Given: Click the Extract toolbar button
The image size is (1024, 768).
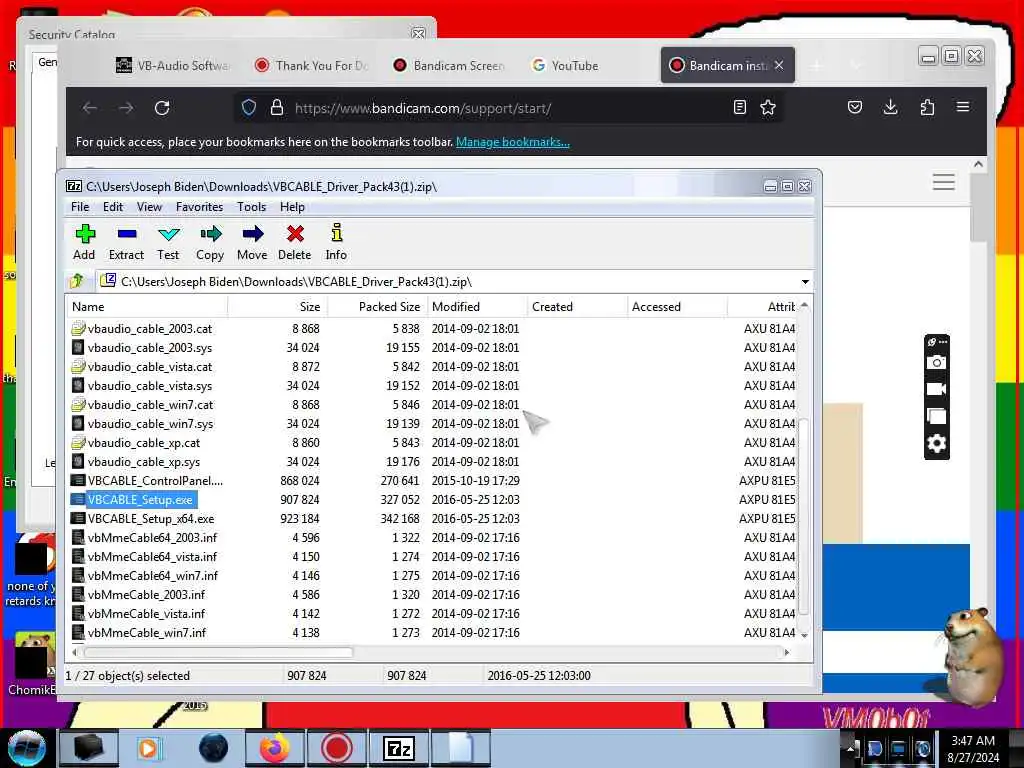Looking at the screenshot, I should pos(126,242).
